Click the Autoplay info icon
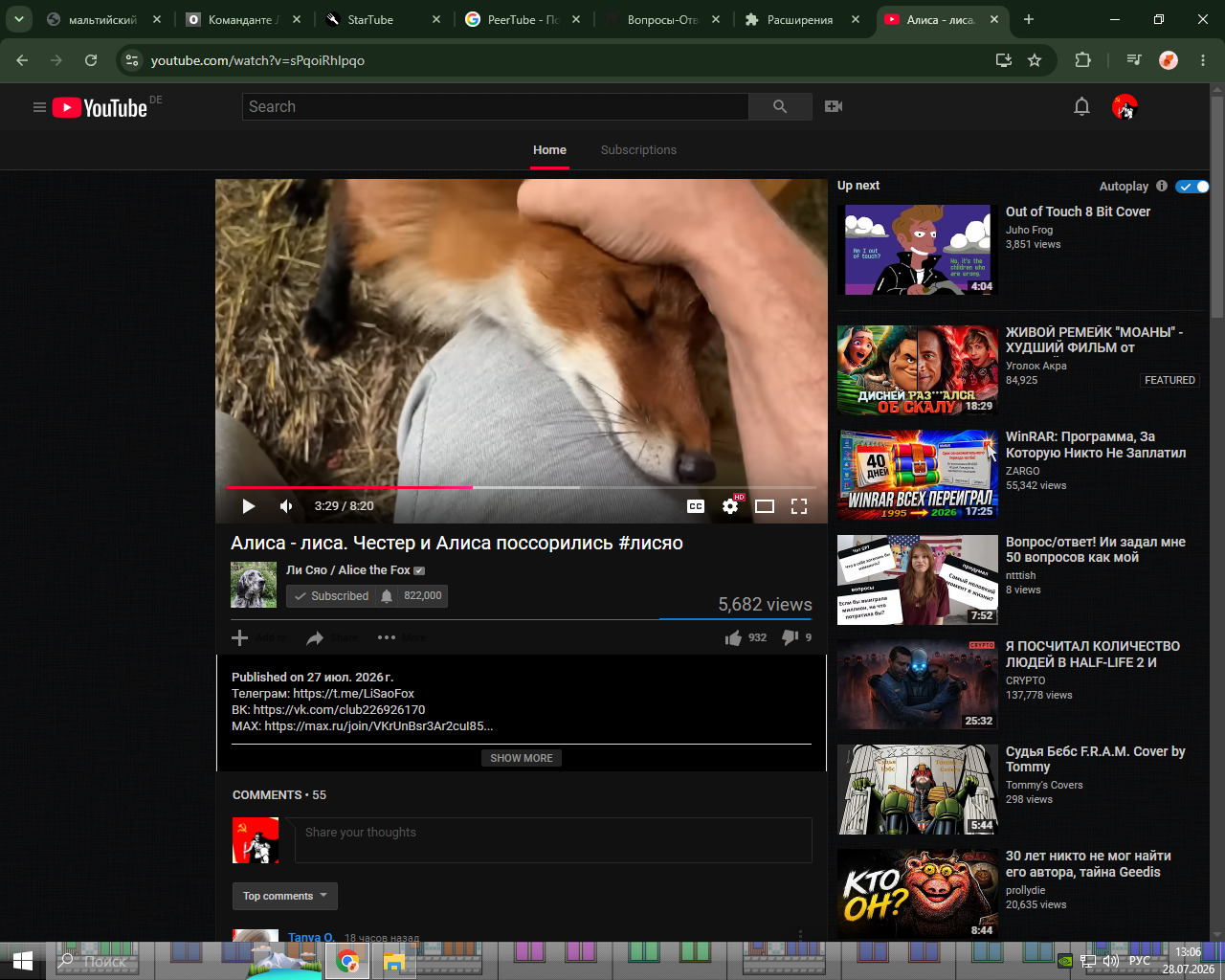The height and width of the screenshot is (980, 1225). (1162, 186)
